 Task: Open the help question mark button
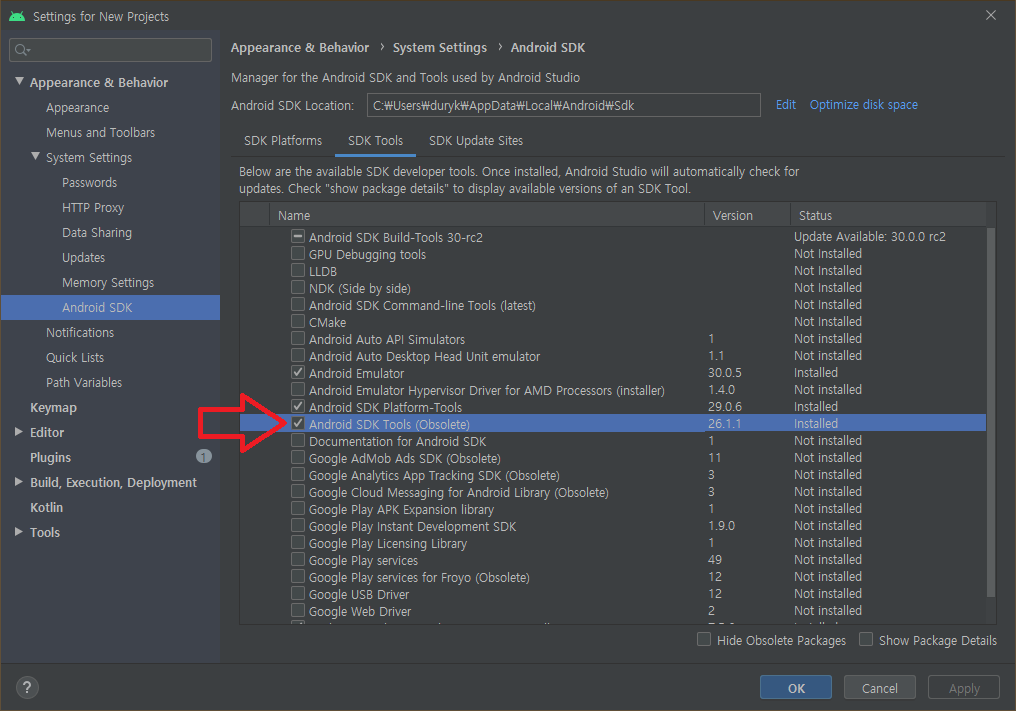point(27,687)
